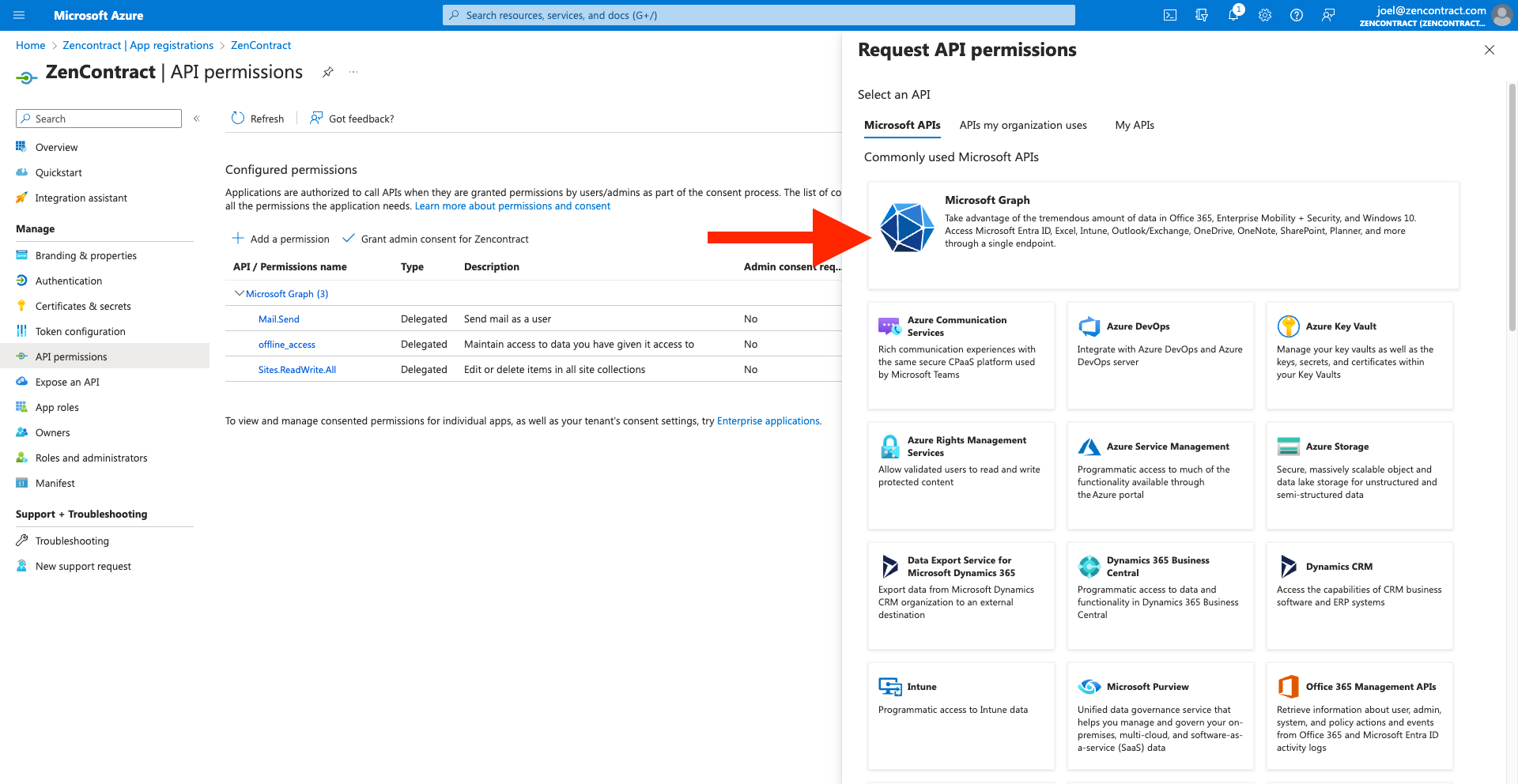Click the Data Export Service icon

890,567
